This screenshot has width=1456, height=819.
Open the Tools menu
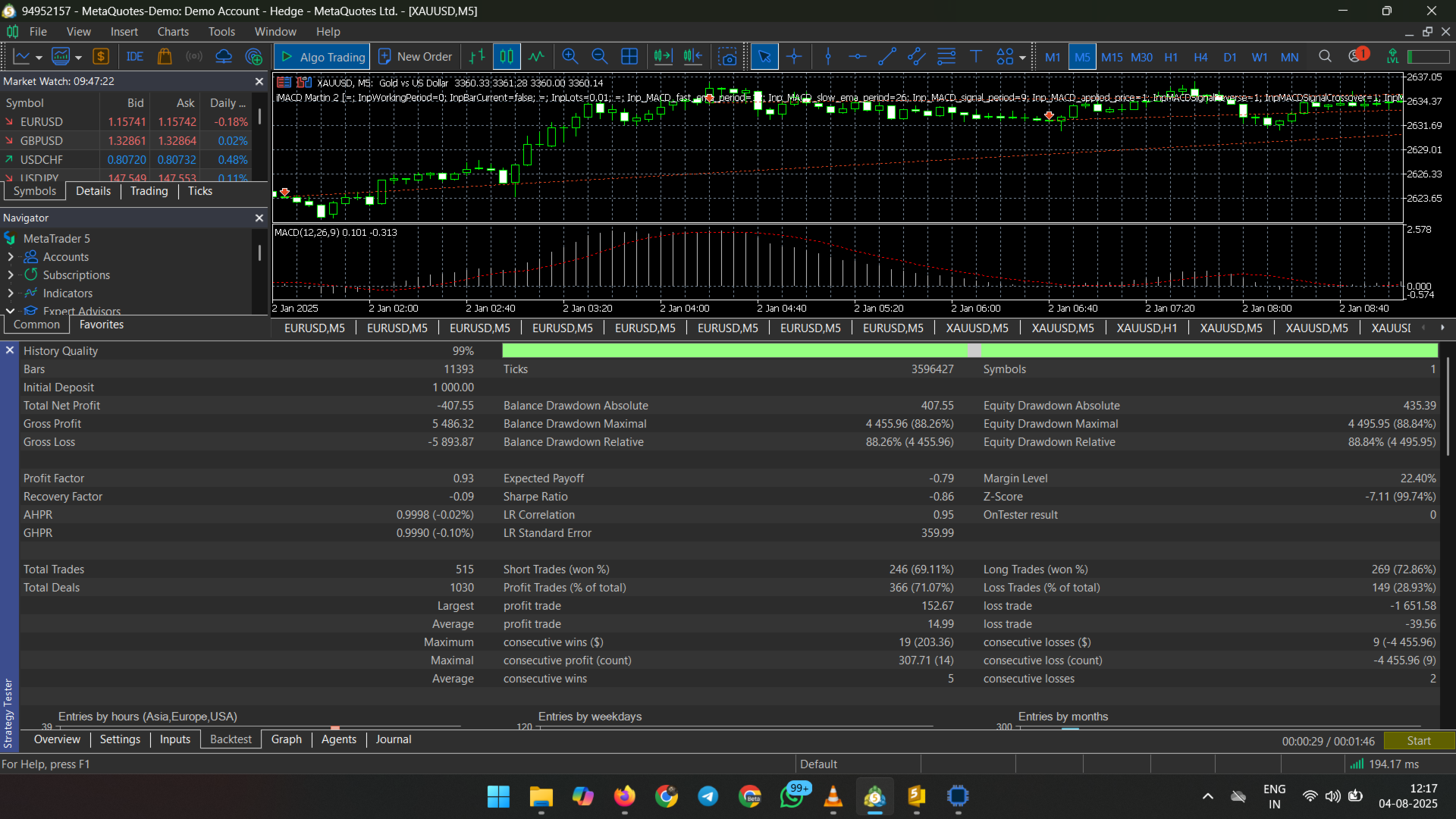(x=221, y=32)
